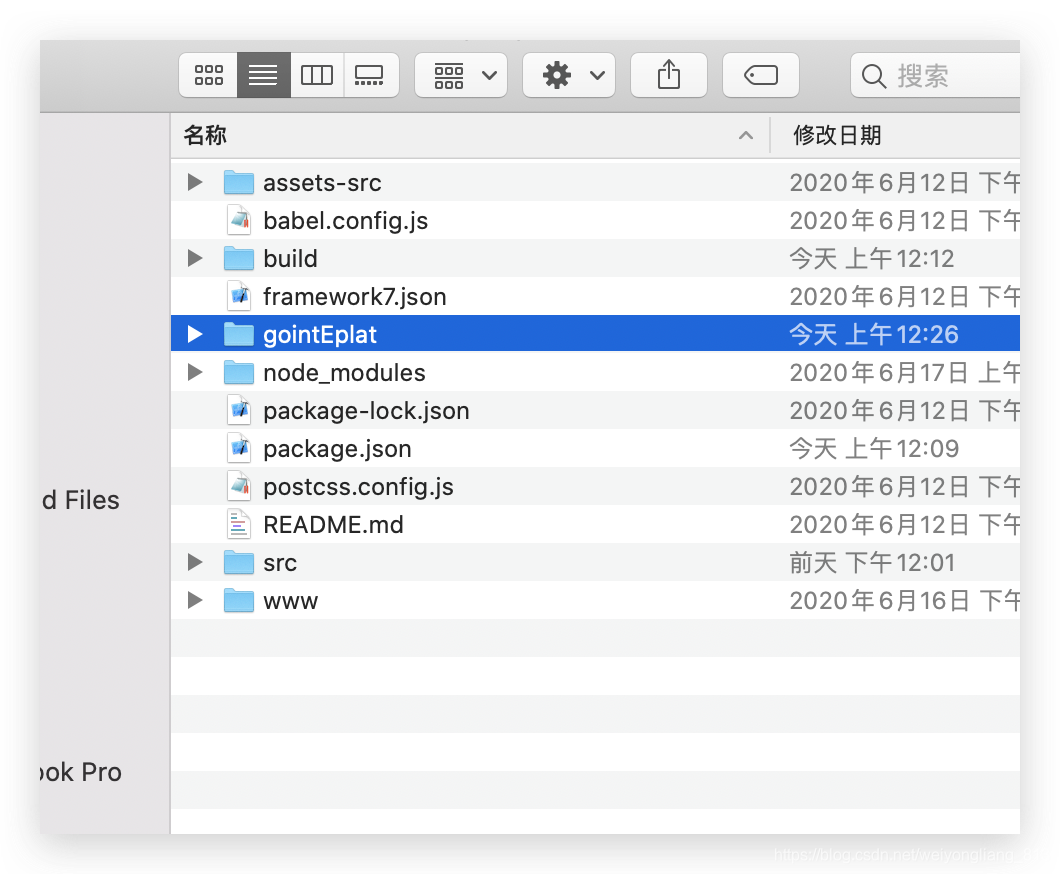Expand the build folder

(x=195, y=258)
